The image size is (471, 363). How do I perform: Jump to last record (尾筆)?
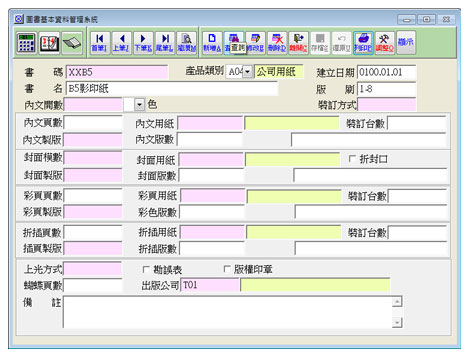point(165,43)
